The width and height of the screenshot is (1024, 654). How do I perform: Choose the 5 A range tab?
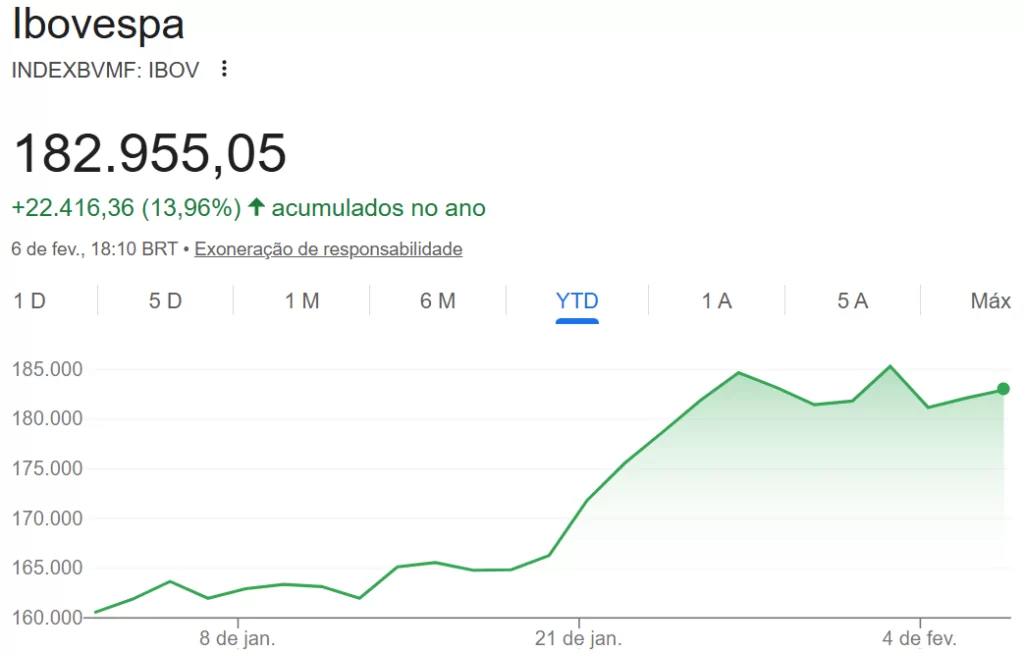[852, 301]
